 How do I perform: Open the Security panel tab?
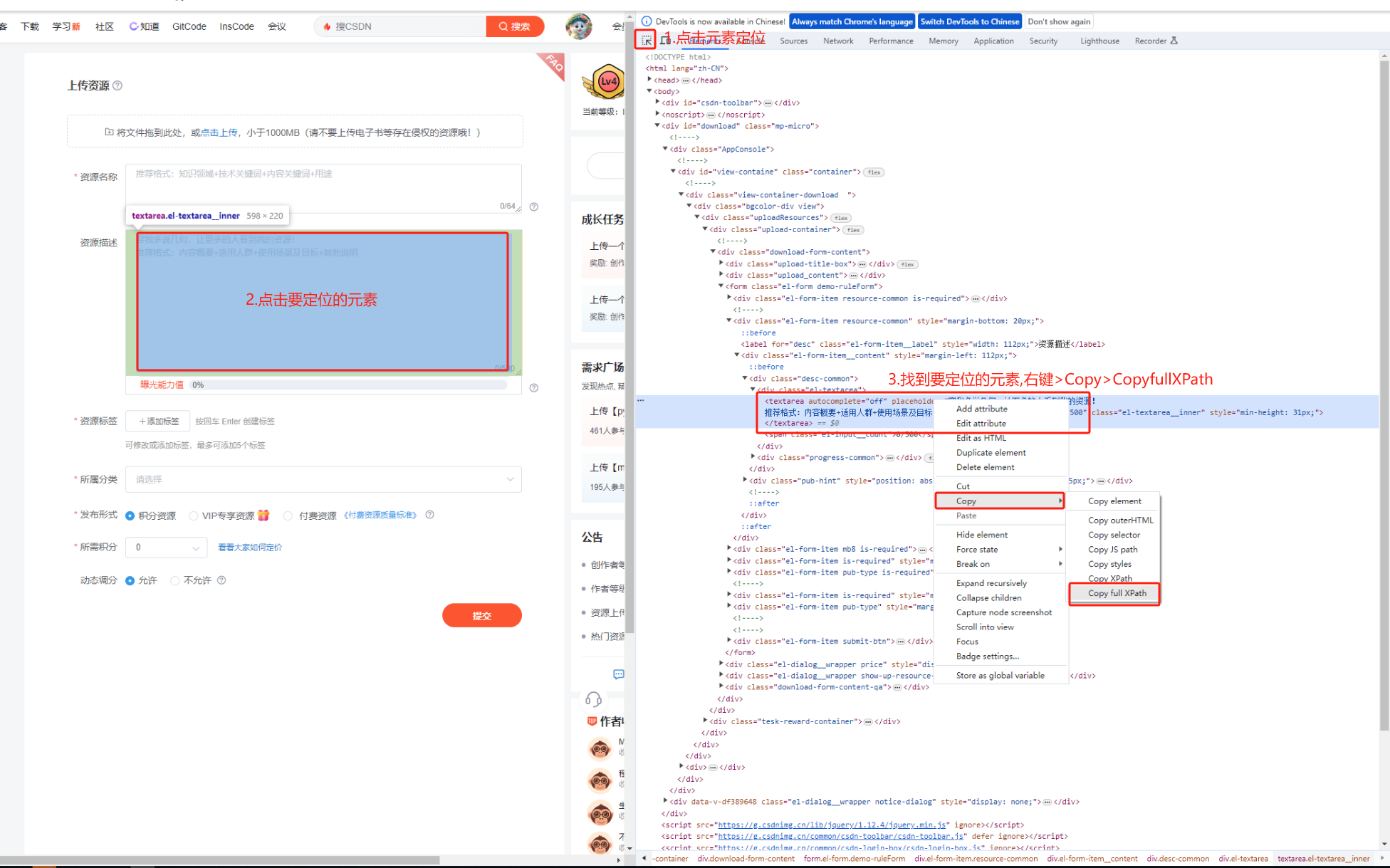click(x=1044, y=41)
